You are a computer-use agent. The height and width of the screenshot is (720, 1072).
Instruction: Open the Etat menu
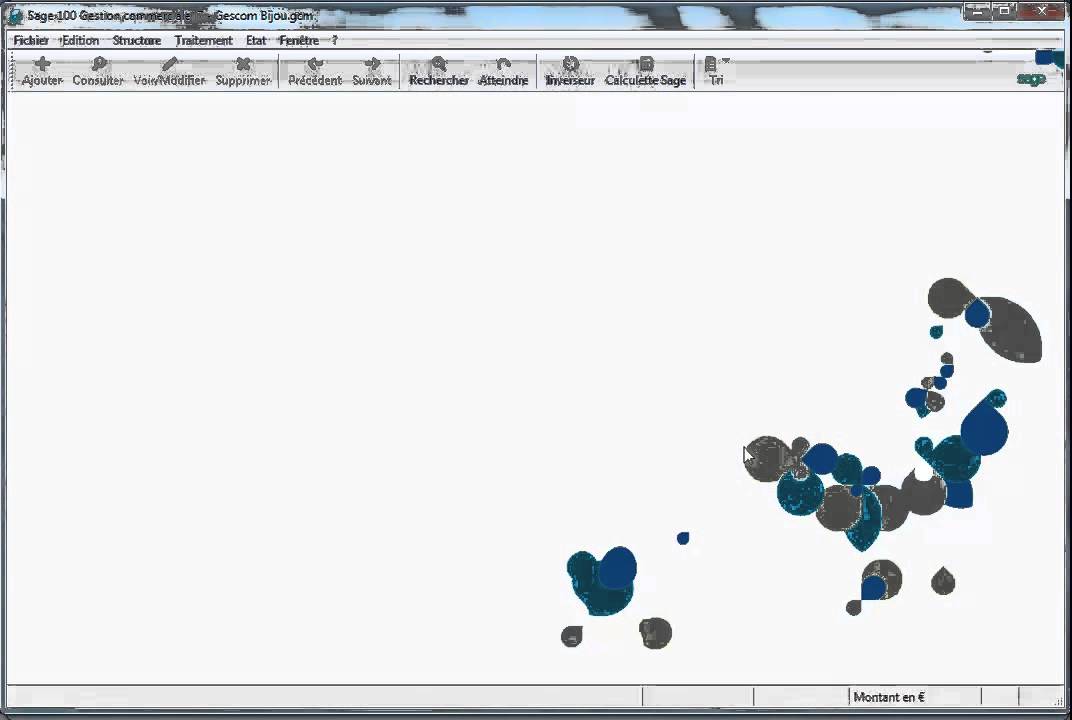click(256, 40)
